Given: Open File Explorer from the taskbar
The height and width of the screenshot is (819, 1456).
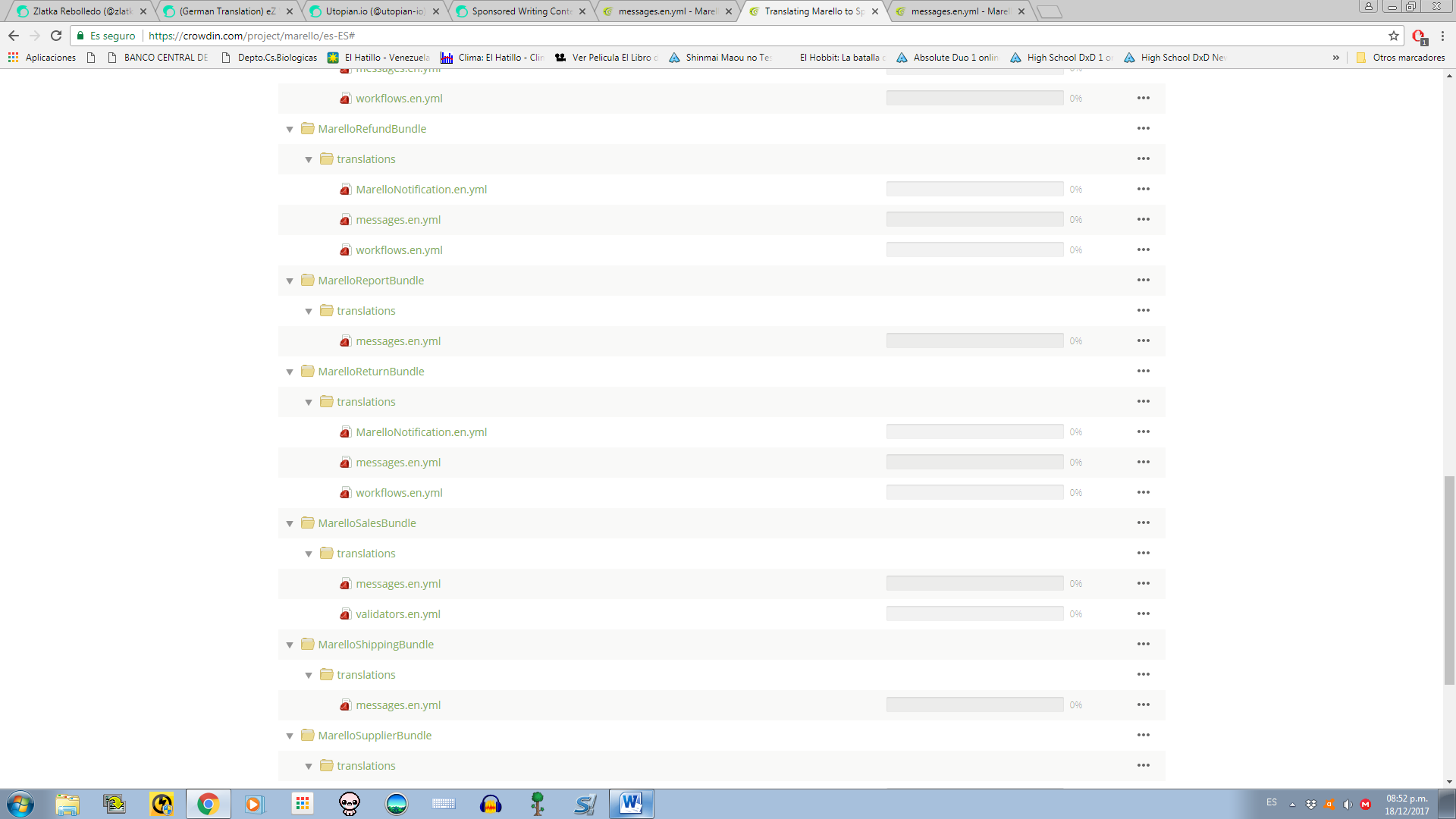Looking at the screenshot, I should click(67, 804).
